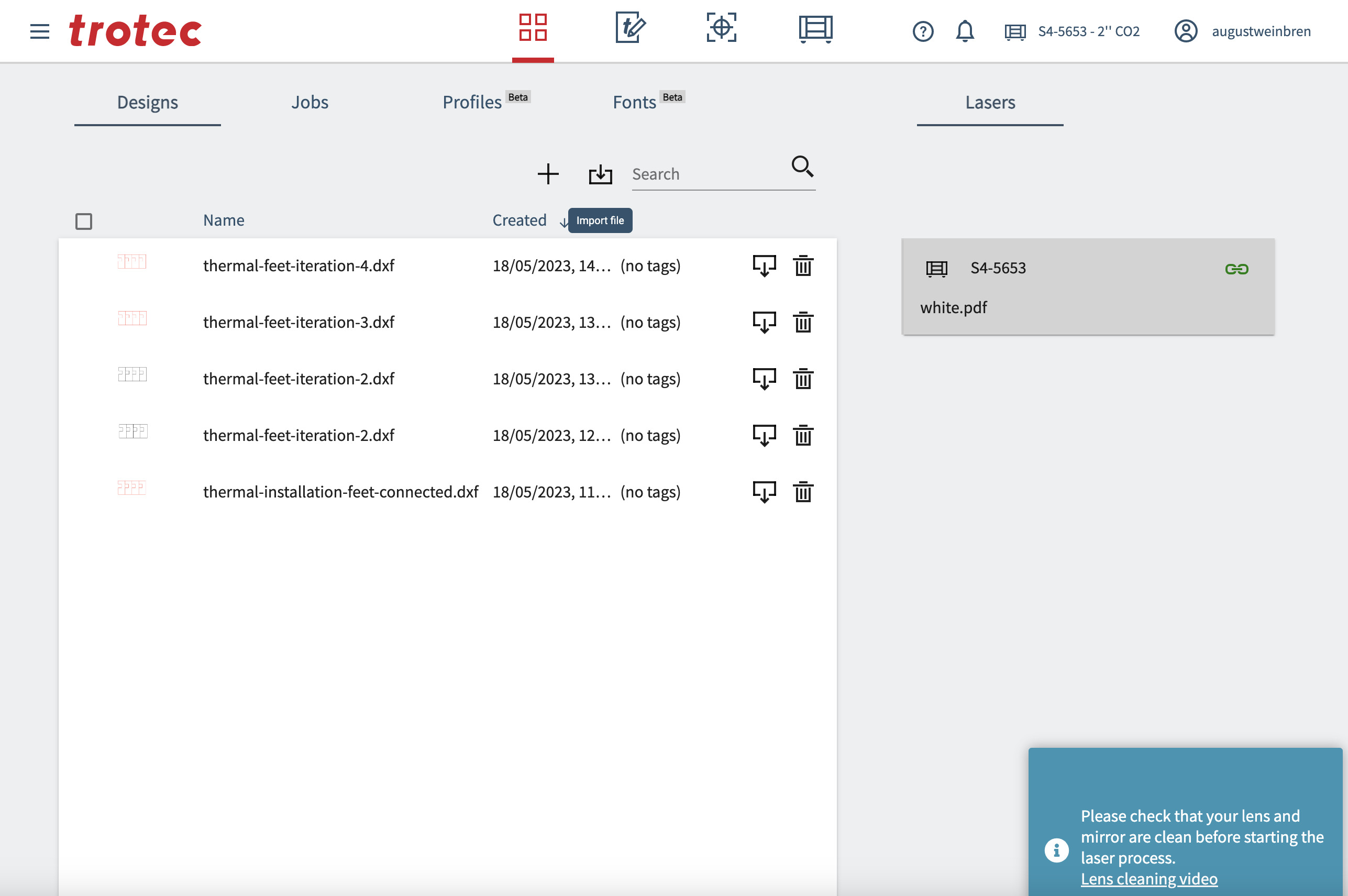Click the Import file icon

pos(600,174)
